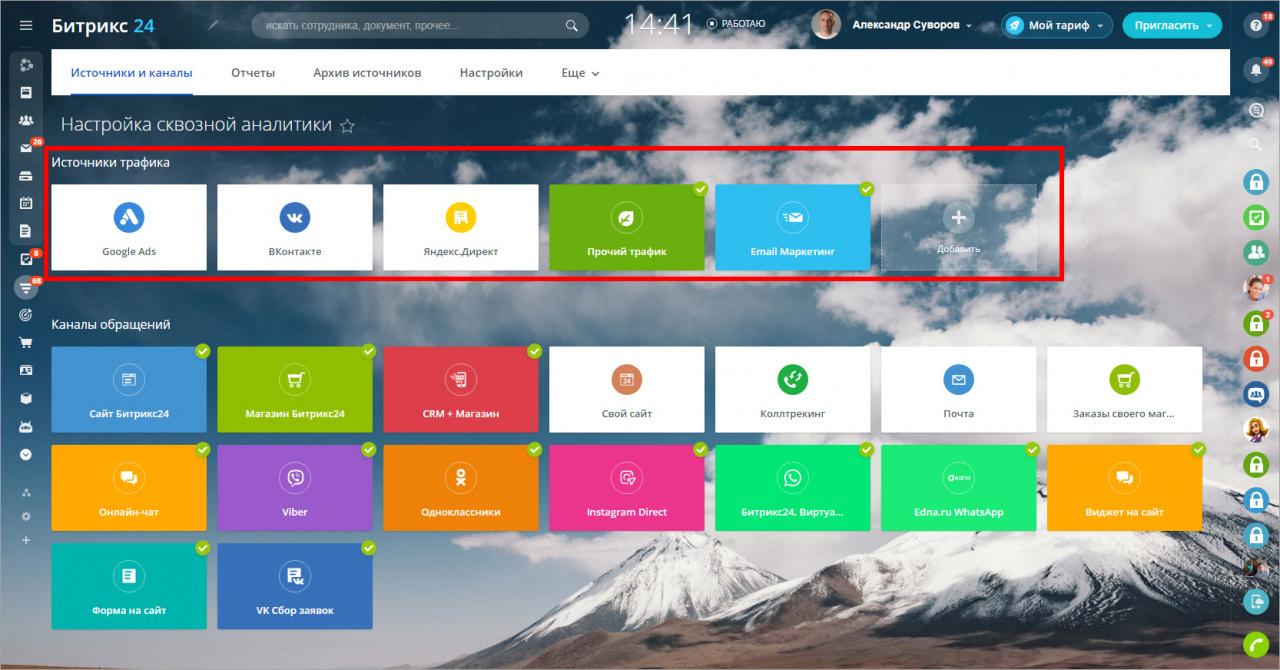Open help question mark icon

[1256, 26]
